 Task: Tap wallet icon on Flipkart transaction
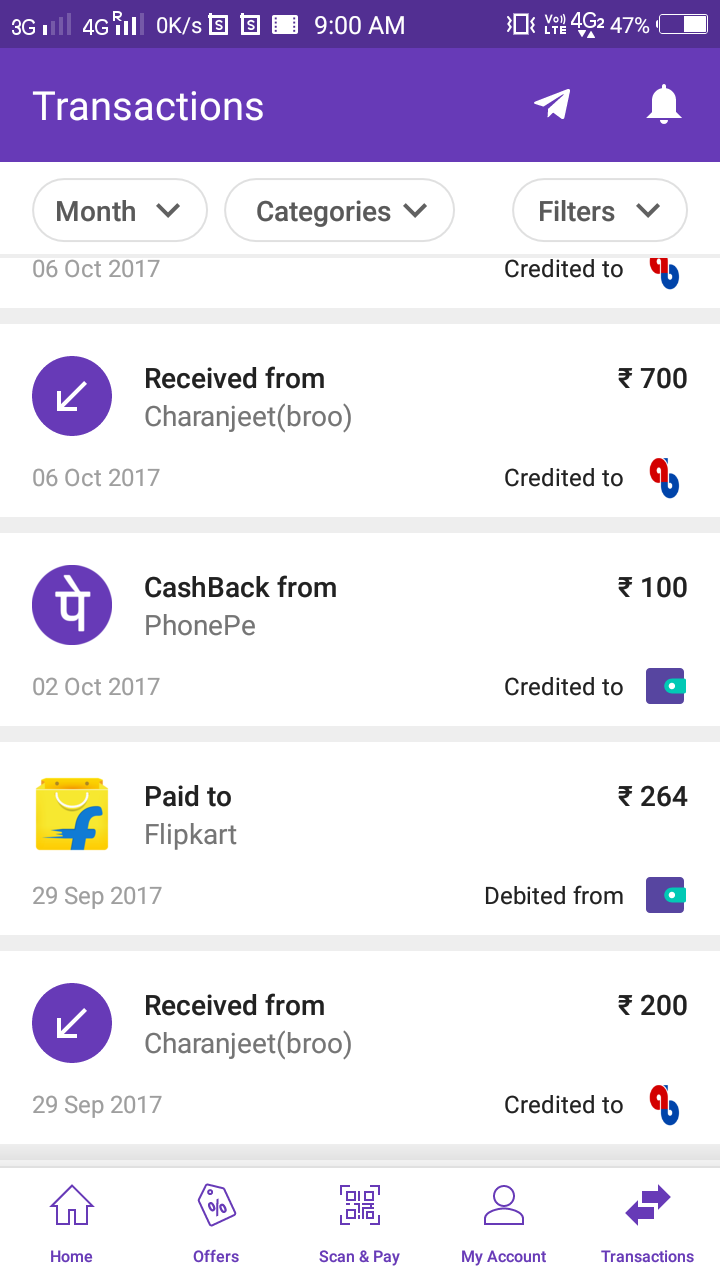665,895
